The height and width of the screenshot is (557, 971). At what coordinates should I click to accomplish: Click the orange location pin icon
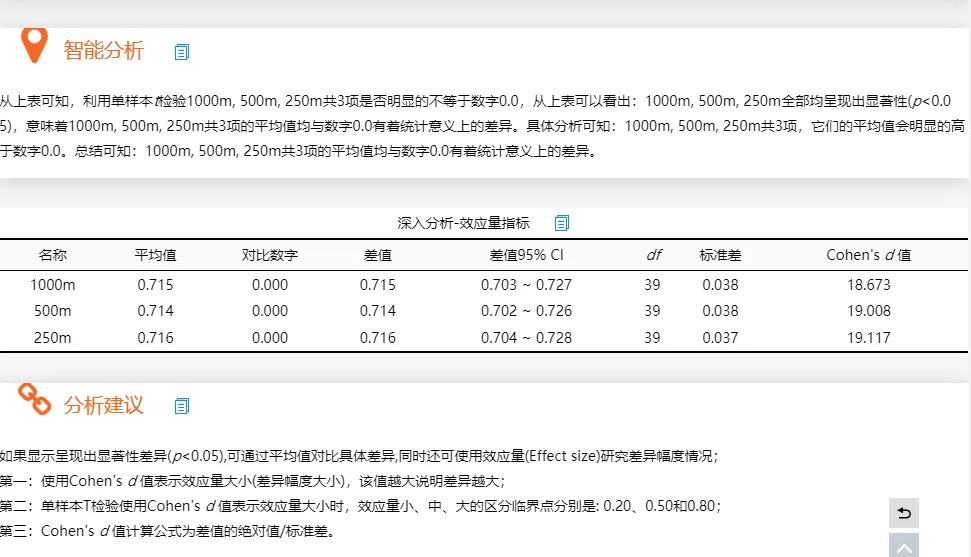[x=34, y=45]
